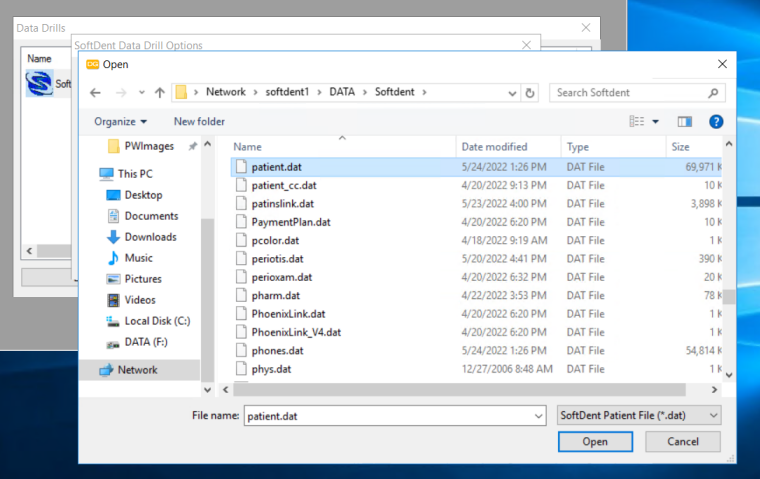Click the Open button
The image size is (760, 479).
point(595,442)
